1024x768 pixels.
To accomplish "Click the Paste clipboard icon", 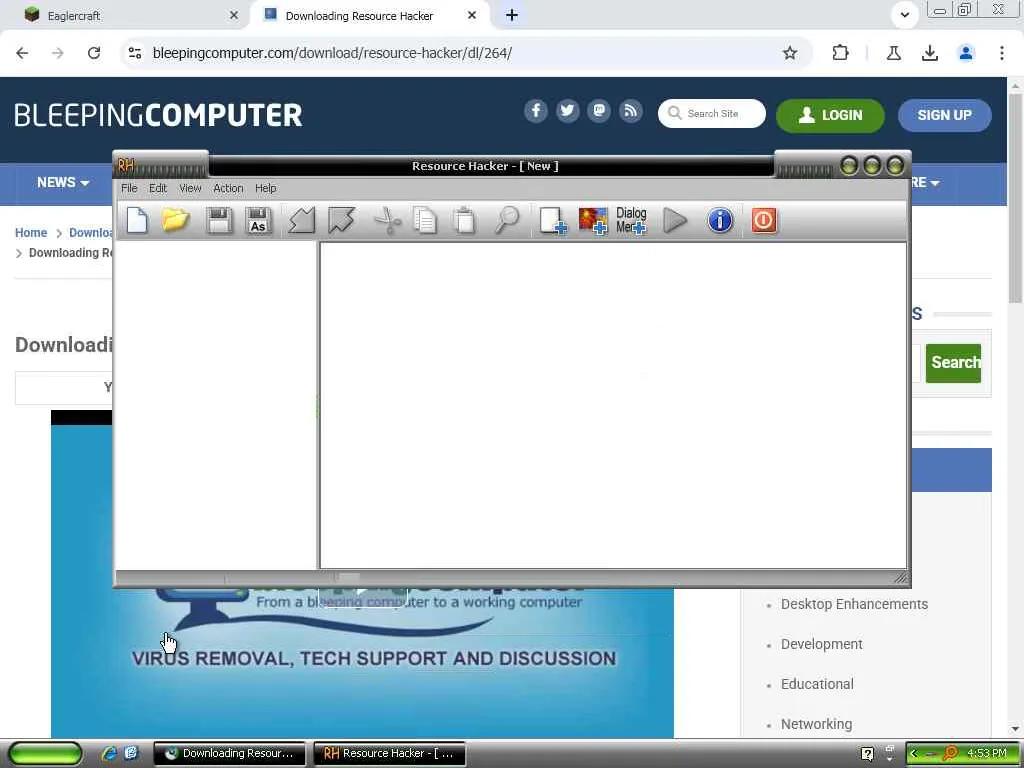I will coord(465,220).
